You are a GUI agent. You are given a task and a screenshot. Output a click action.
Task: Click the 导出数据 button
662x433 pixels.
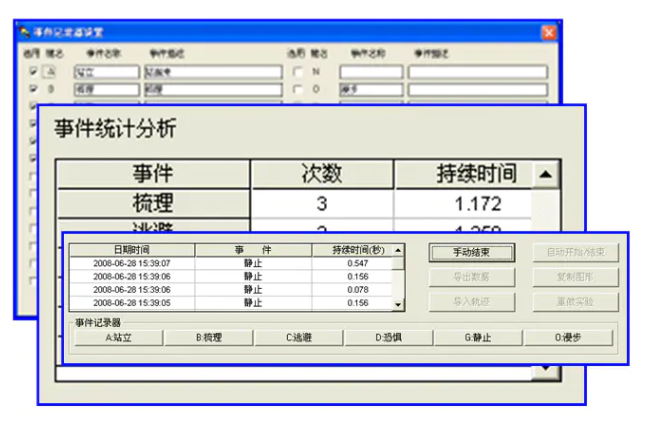(x=472, y=277)
